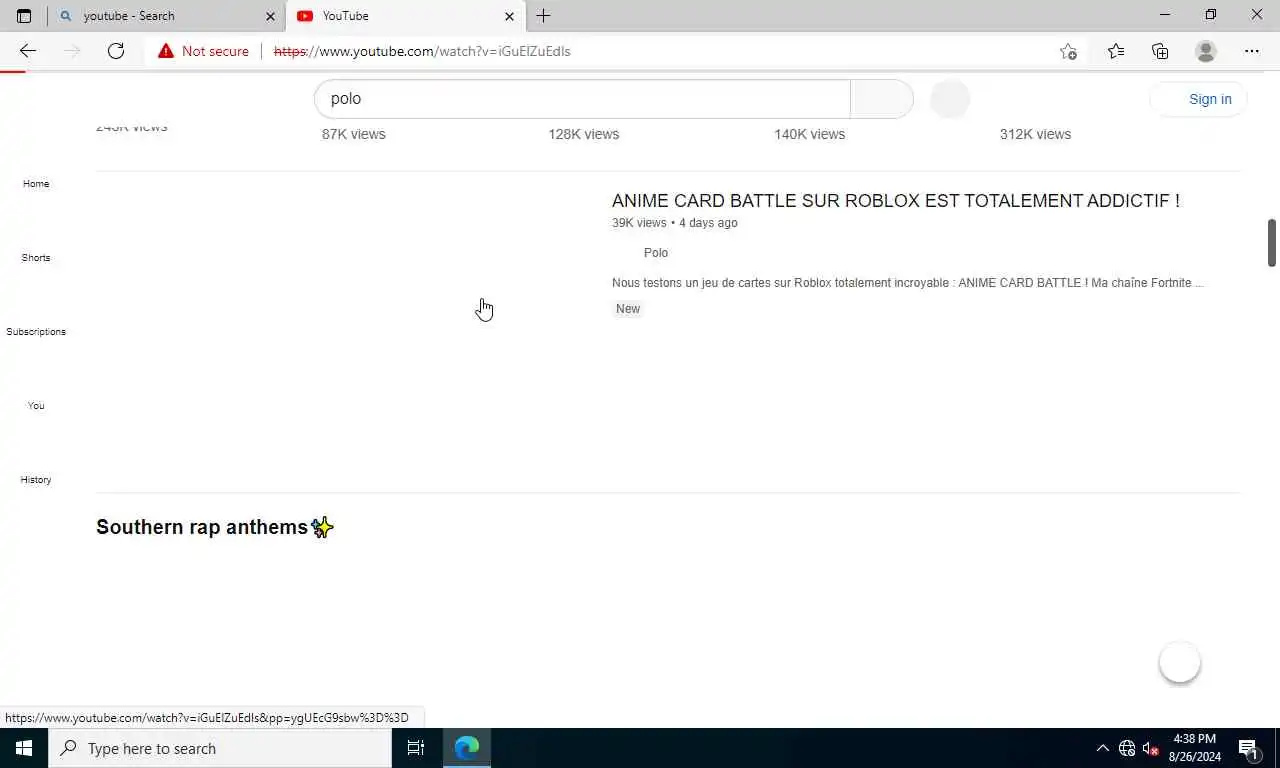The image size is (1280, 768).
Task: Show hidden system tray icons
Action: [x=1103, y=748]
